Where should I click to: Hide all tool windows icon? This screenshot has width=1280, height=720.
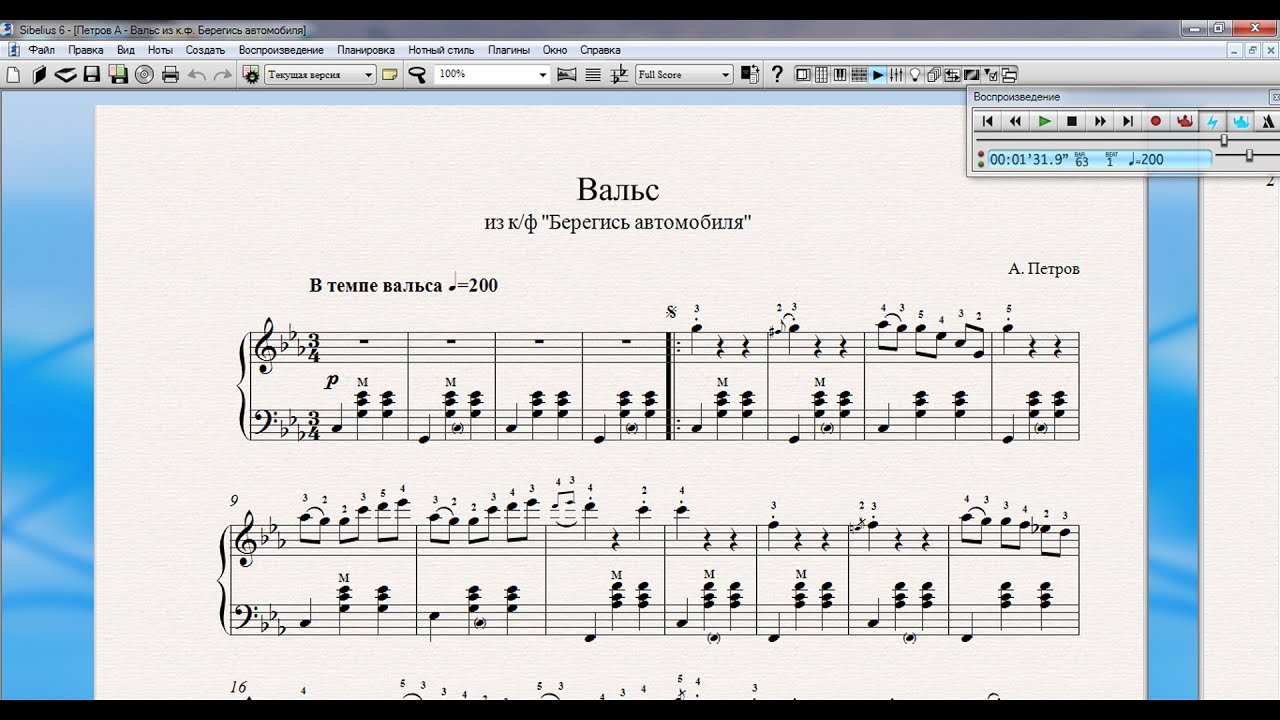[x=1008, y=74]
